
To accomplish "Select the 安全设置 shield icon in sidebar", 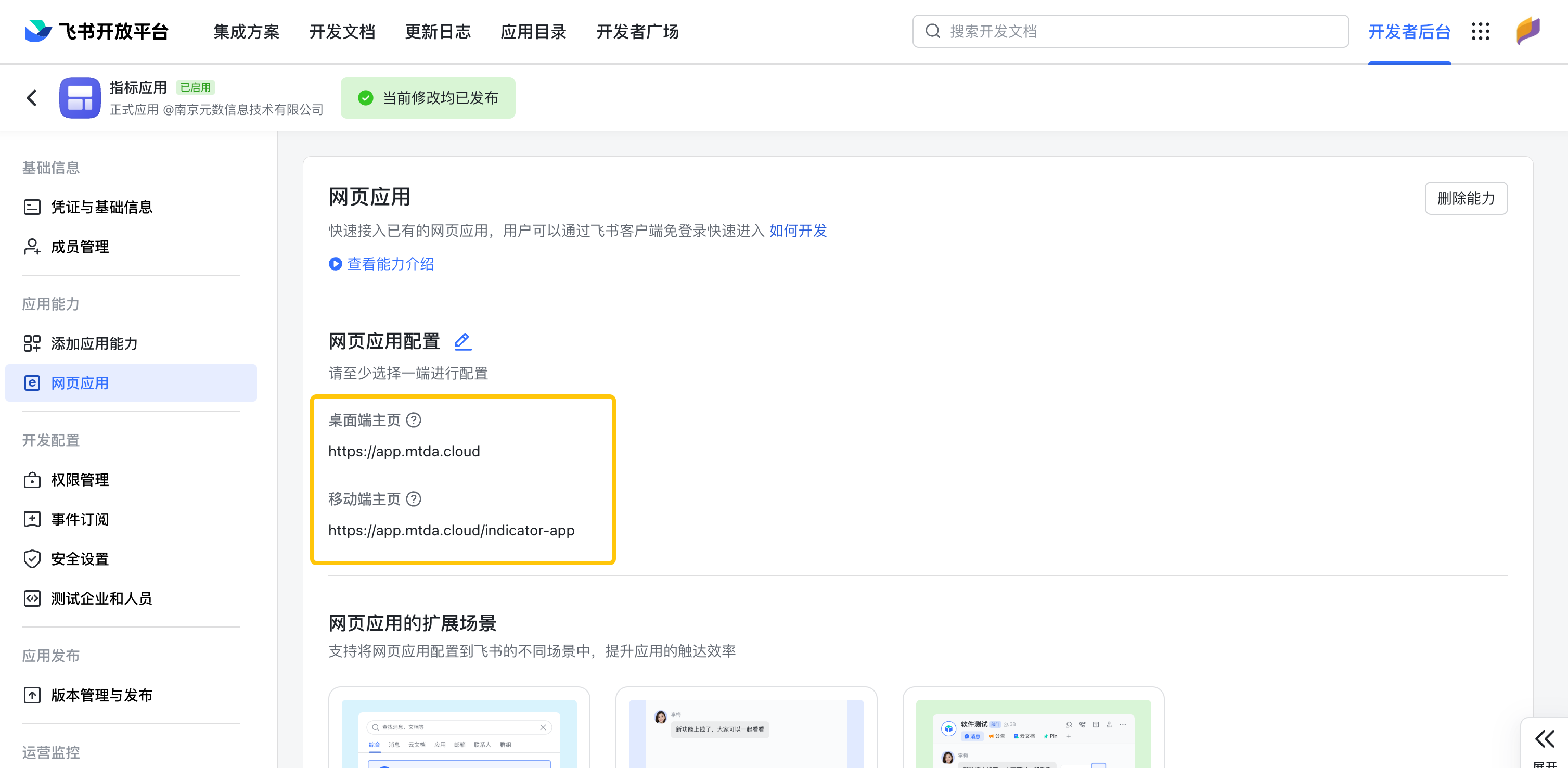I will coord(32,559).
